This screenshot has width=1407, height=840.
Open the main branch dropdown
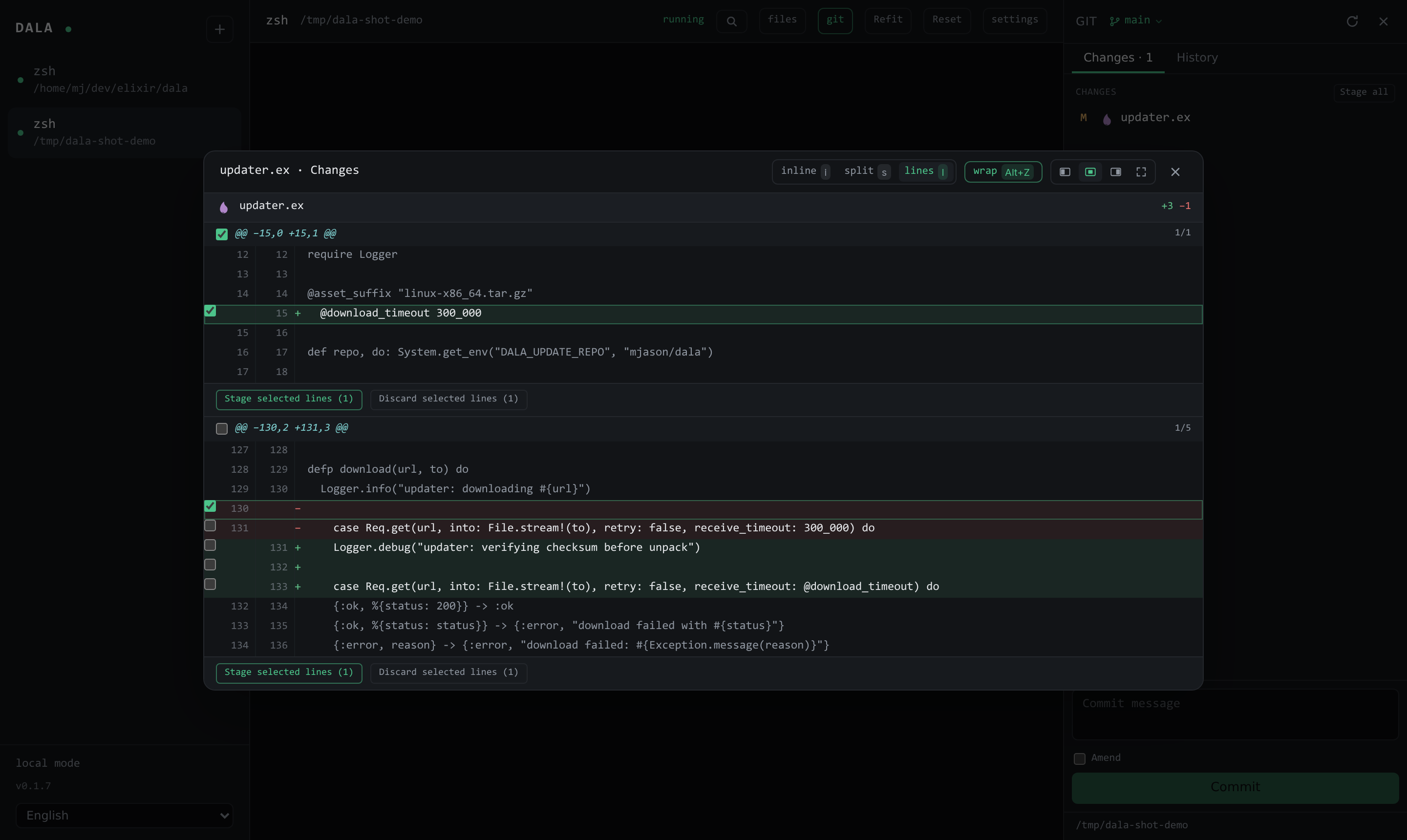pyautogui.click(x=1135, y=21)
